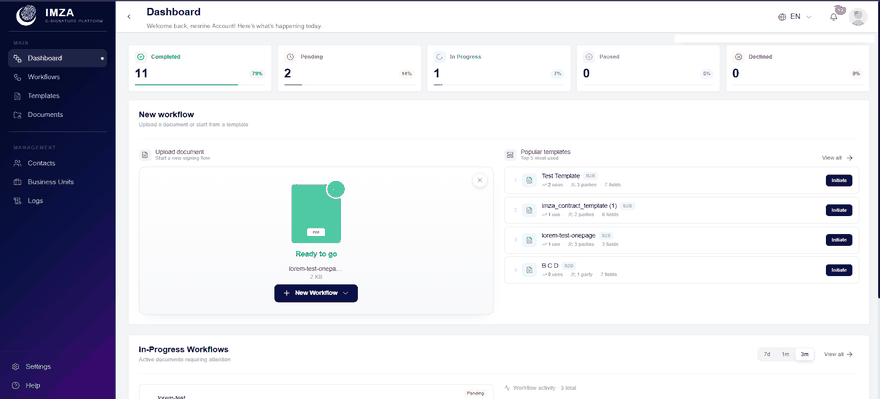This screenshot has width=880, height=399.
Task: Open Dashboard in the sidebar
Action: point(57,58)
